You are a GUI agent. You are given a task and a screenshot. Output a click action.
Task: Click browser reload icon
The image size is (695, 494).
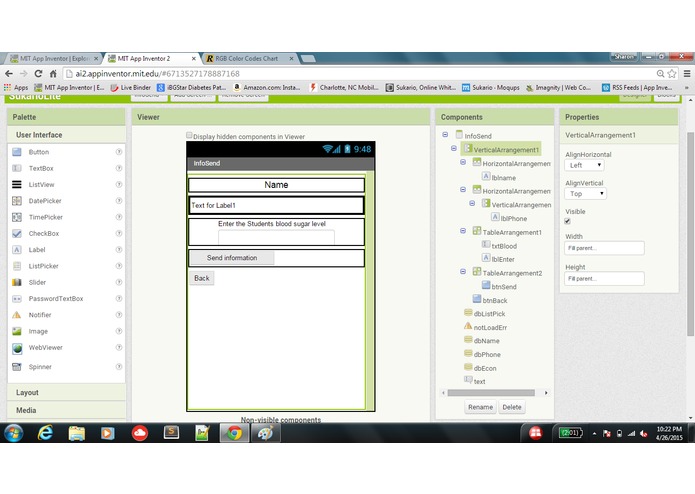38,74
